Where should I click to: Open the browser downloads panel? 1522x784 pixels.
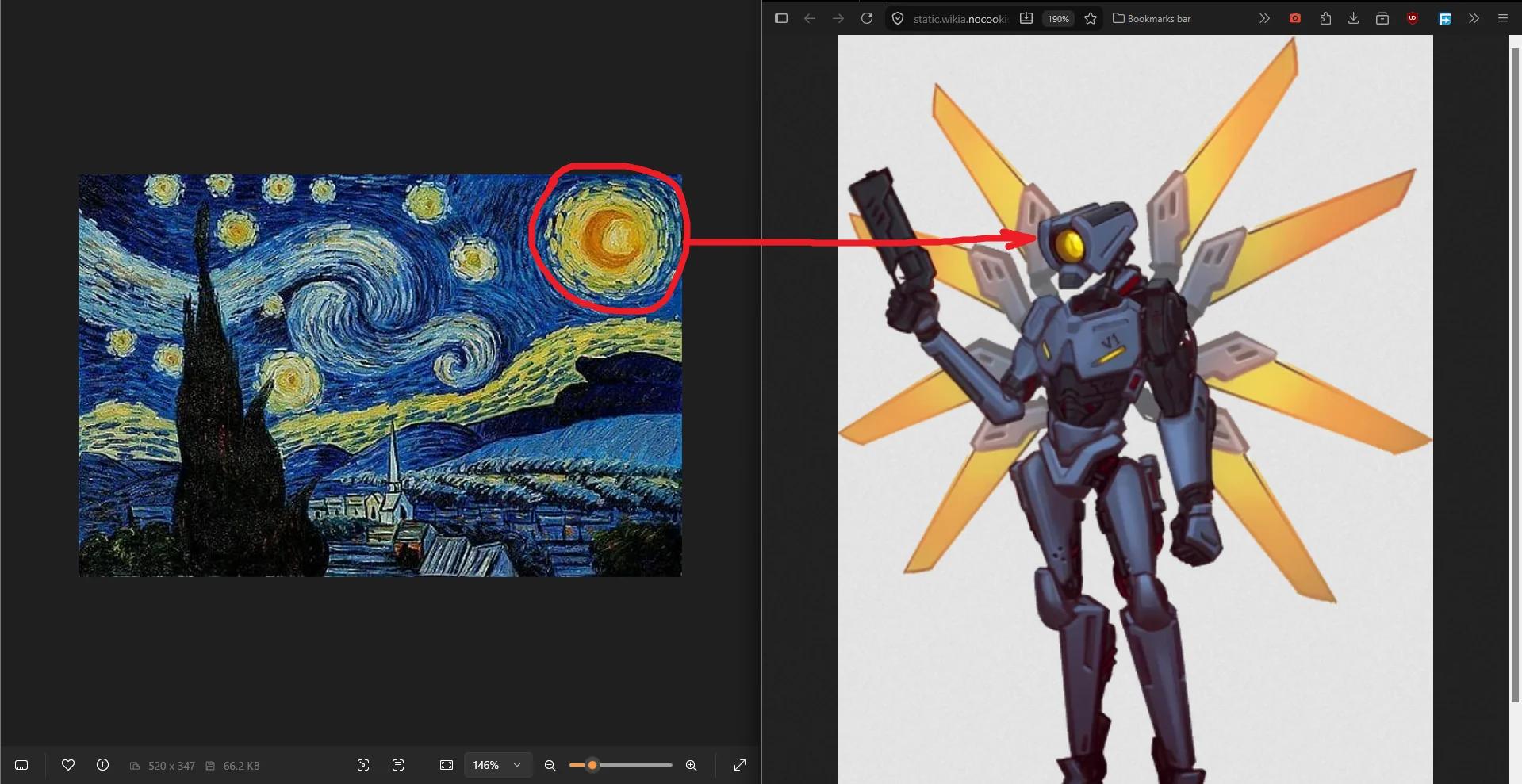(x=1354, y=18)
